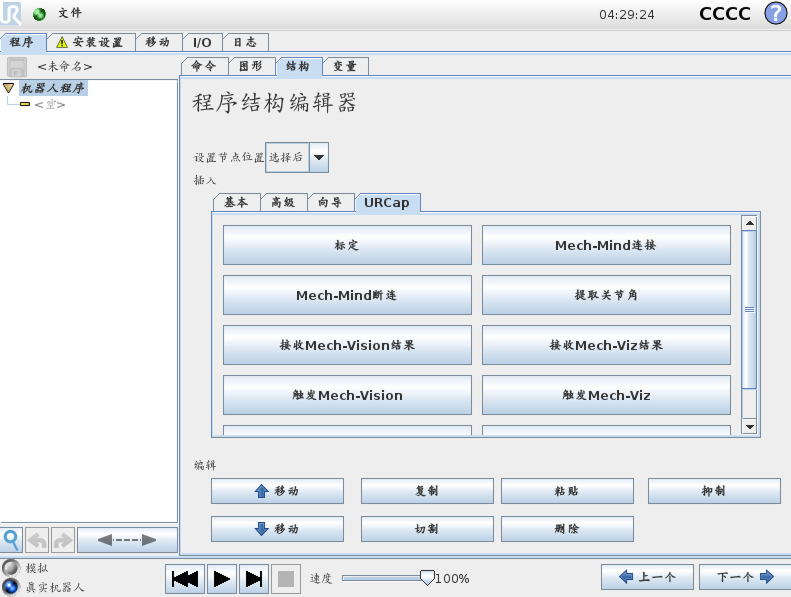The height and width of the screenshot is (597, 791).
Task: Select the 模拟 simulation mode radio button
Action: tap(11, 568)
